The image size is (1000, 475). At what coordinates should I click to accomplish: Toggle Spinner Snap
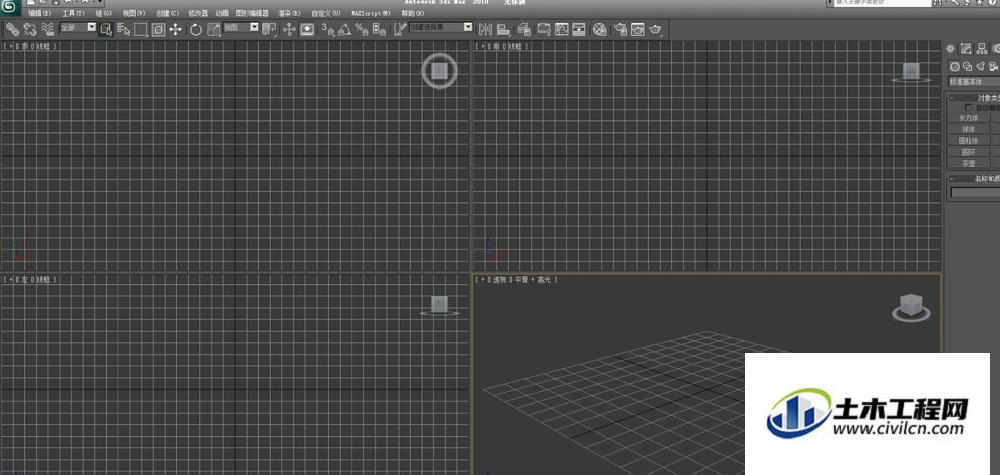[379, 29]
